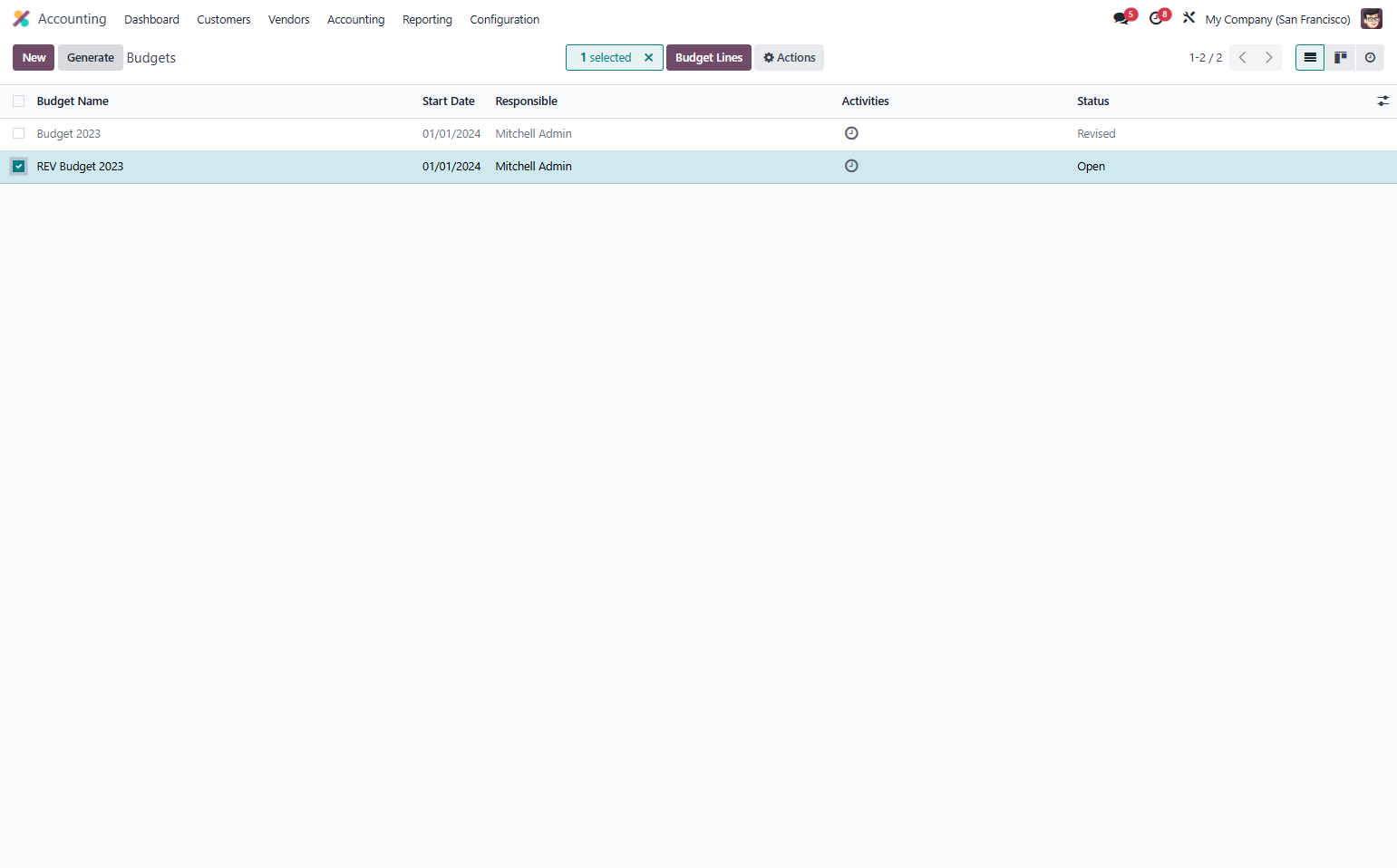
Task: Open optional columns settings icon
Action: pos(1382,101)
